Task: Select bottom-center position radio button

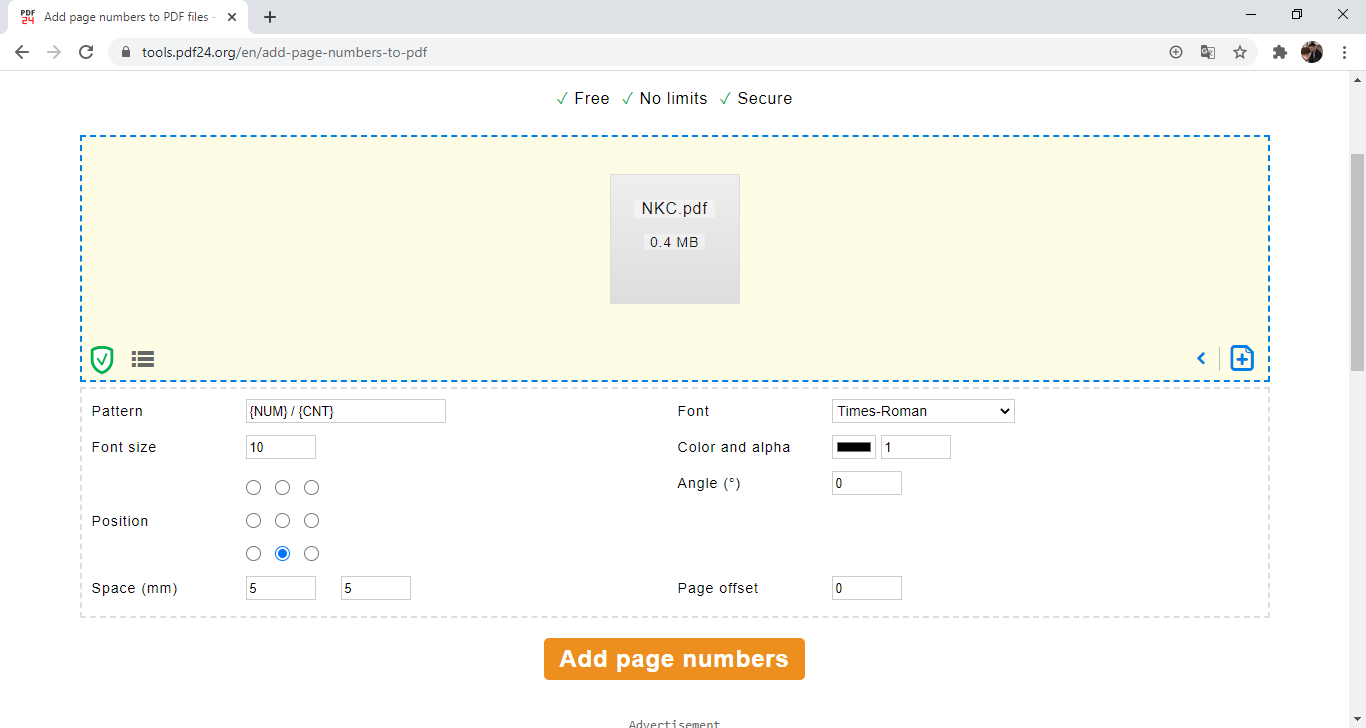Action: point(283,553)
